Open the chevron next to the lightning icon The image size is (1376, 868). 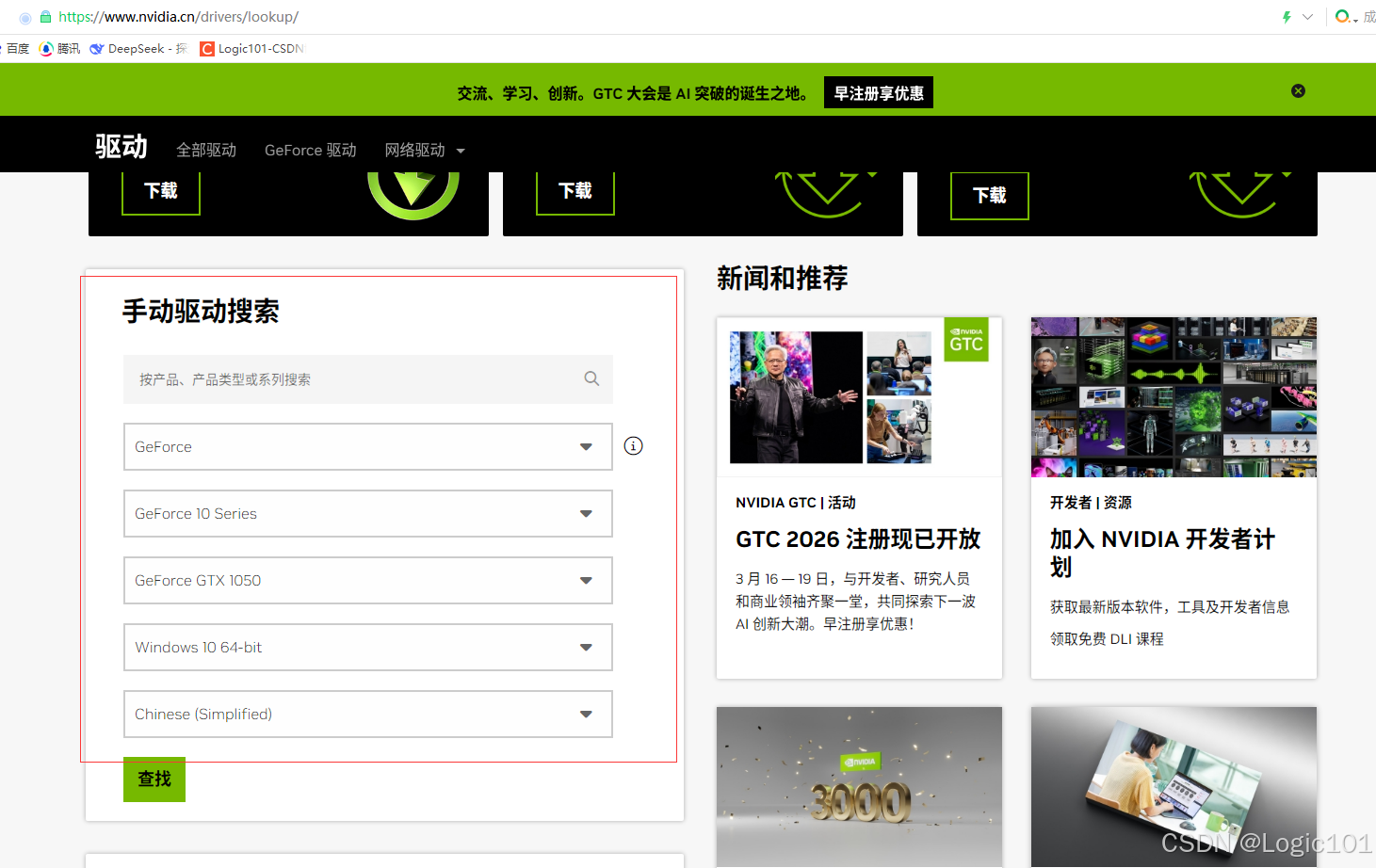coord(1307,17)
